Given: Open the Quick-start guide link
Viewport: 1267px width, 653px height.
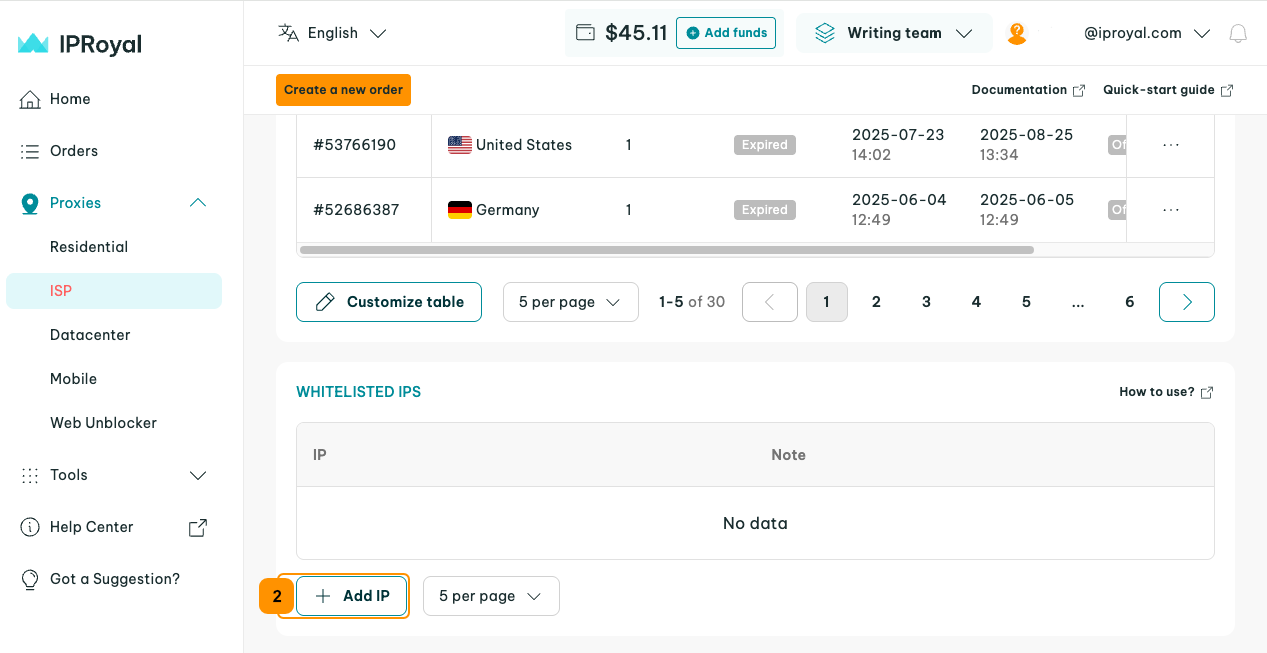Looking at the screenshot, I should pyautogui.click(x=1167, y=90).
